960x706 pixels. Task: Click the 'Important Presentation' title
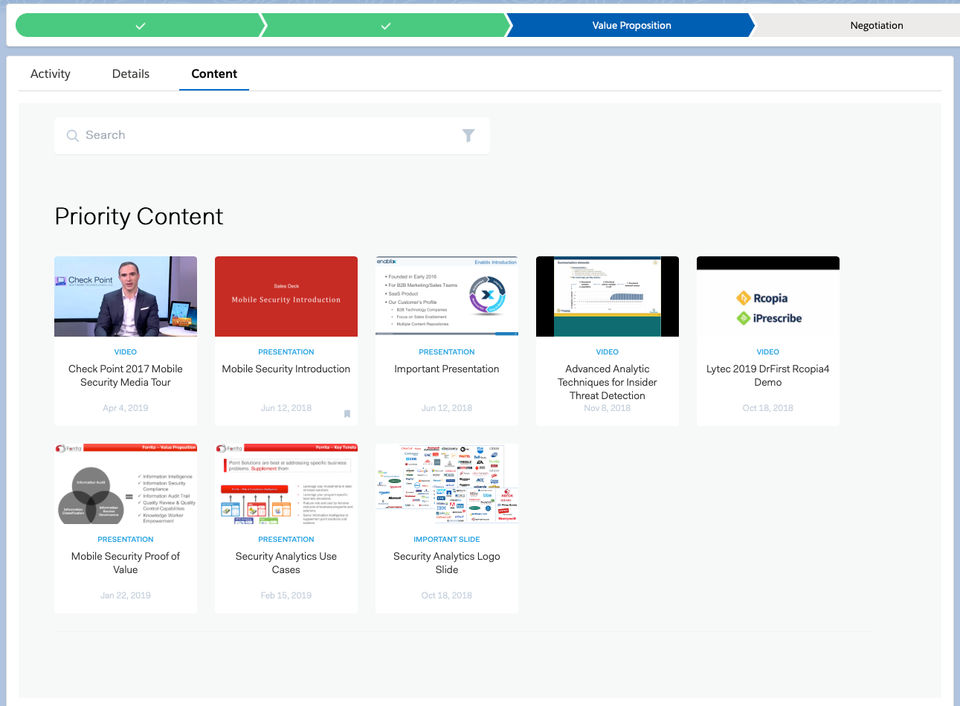click(446, 369)
